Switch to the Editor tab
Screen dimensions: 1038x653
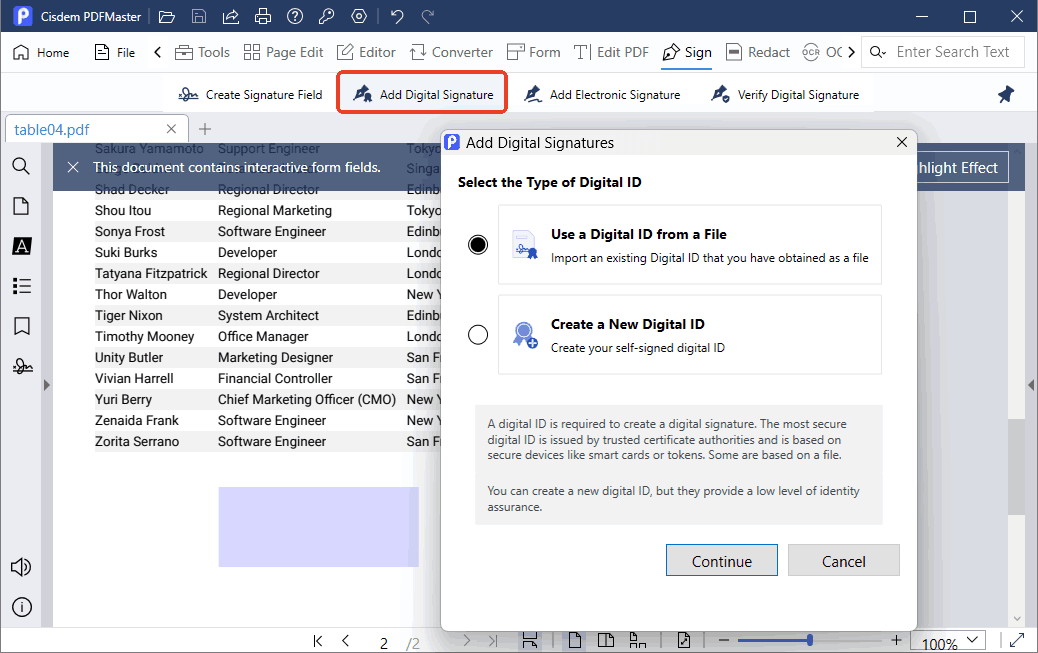coord(366,52)
